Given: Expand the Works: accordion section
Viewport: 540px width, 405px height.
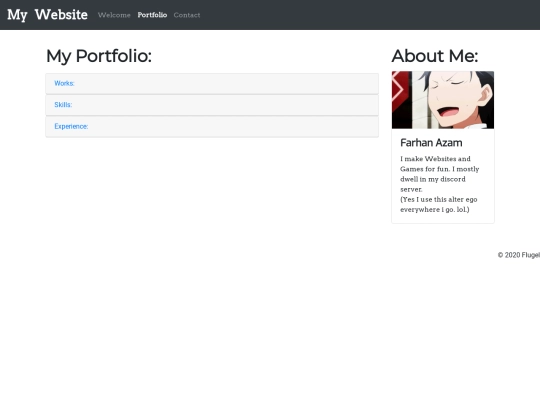Looking at the screenshot, I should click(64, 83).
